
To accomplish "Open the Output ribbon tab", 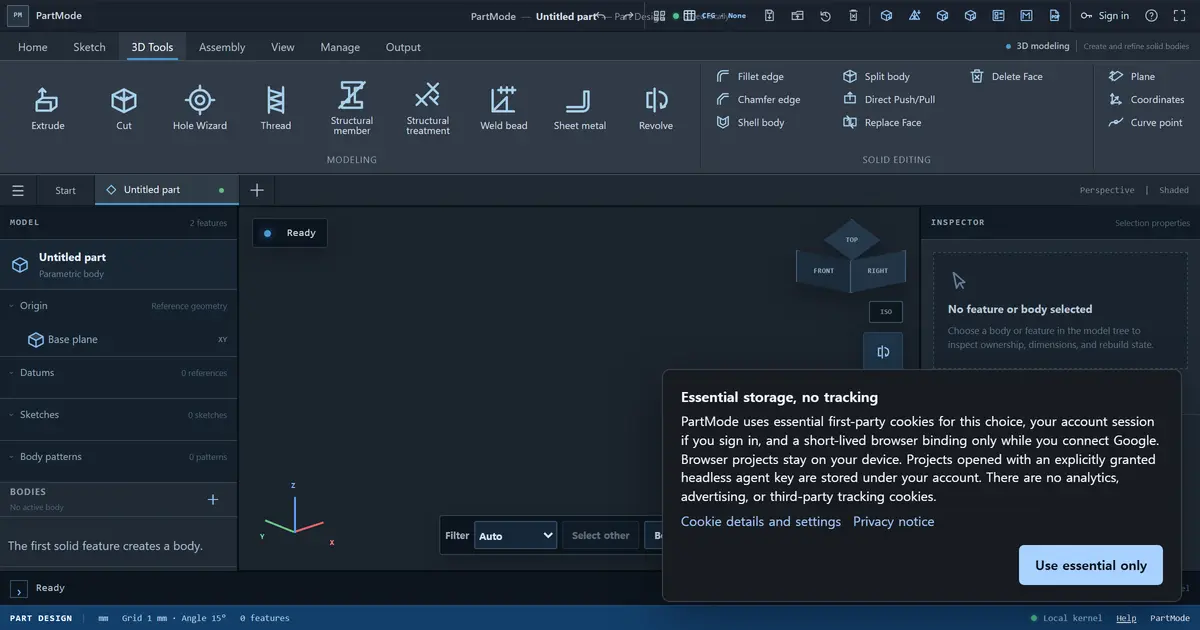I will point(403,47).
